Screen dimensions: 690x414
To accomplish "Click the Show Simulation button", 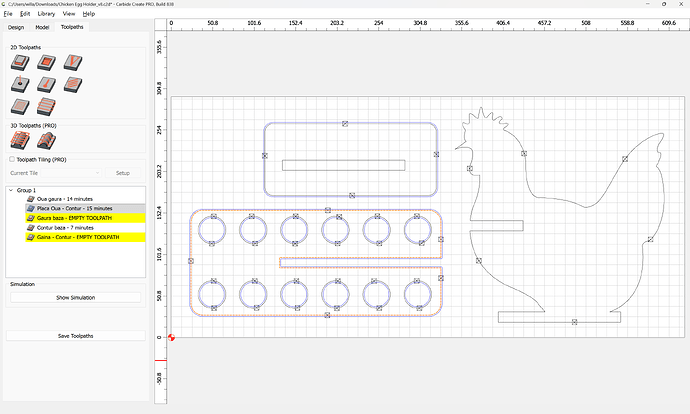I will 76,298.
